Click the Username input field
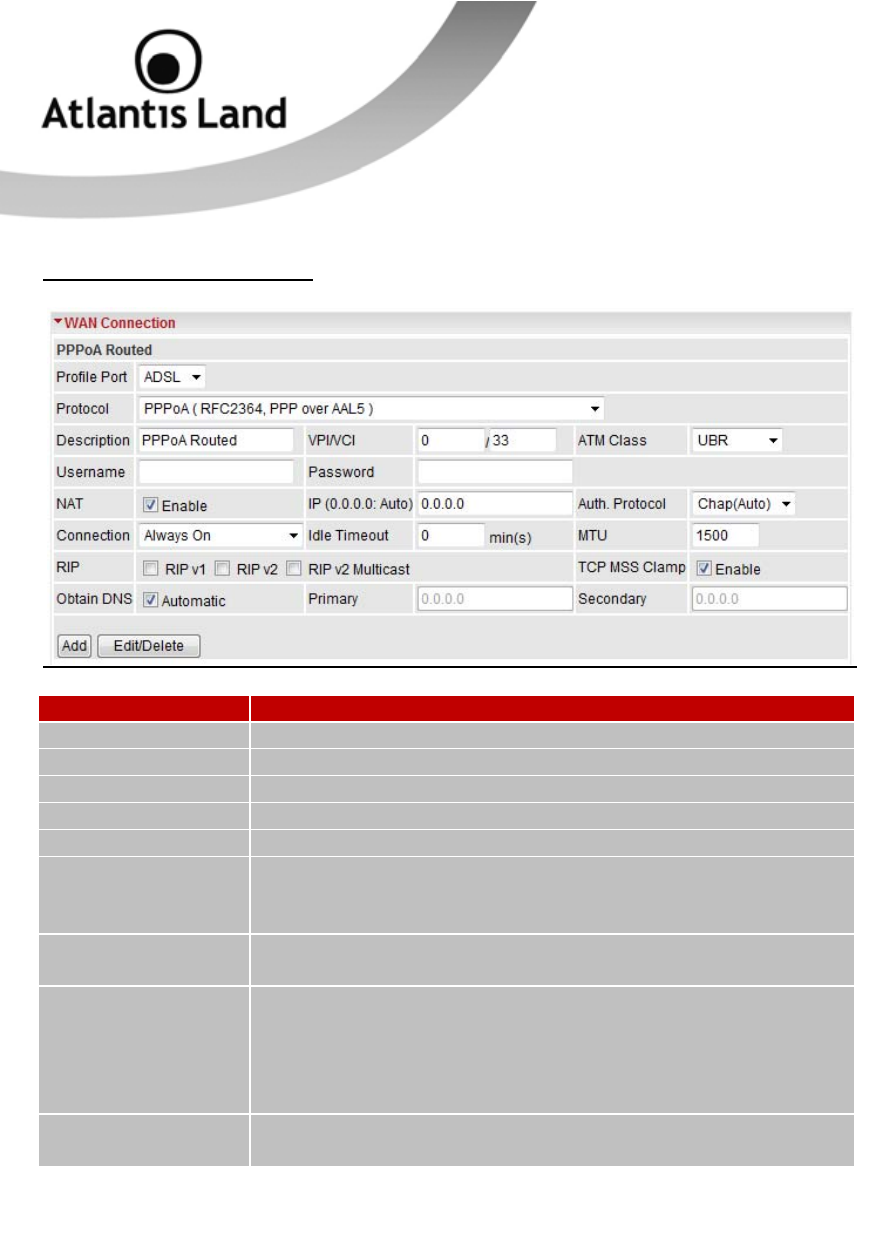The height and width of the screenshot is (1260, 894). [216, 472]
